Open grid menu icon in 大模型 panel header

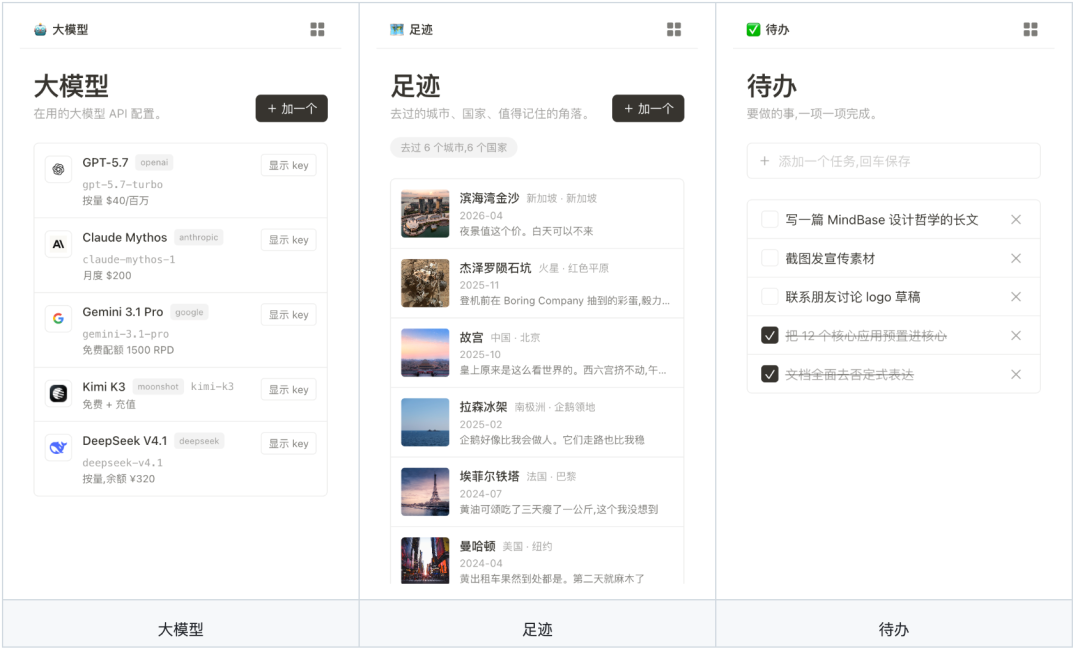[x=318, y=29]
